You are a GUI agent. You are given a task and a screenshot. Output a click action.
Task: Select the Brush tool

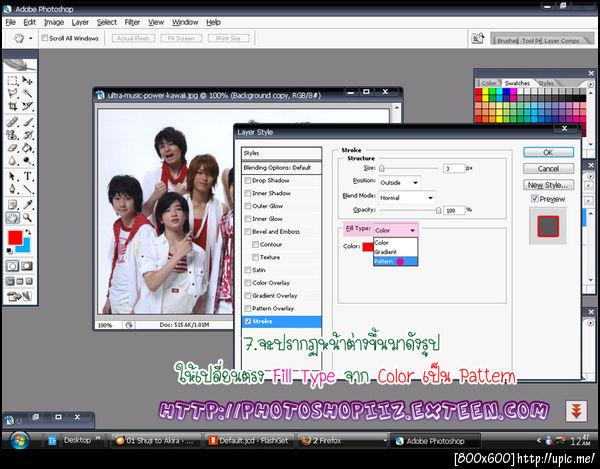click(27, 122)
